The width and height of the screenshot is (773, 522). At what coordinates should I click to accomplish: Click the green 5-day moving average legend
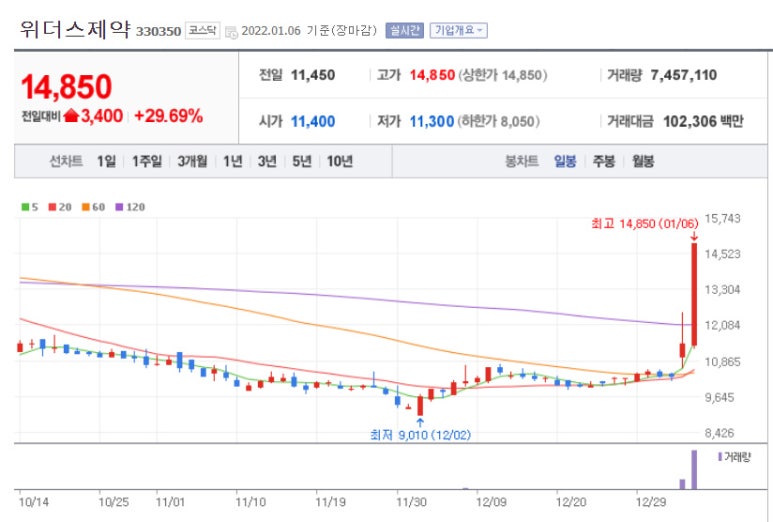click(x=30, y=207)
